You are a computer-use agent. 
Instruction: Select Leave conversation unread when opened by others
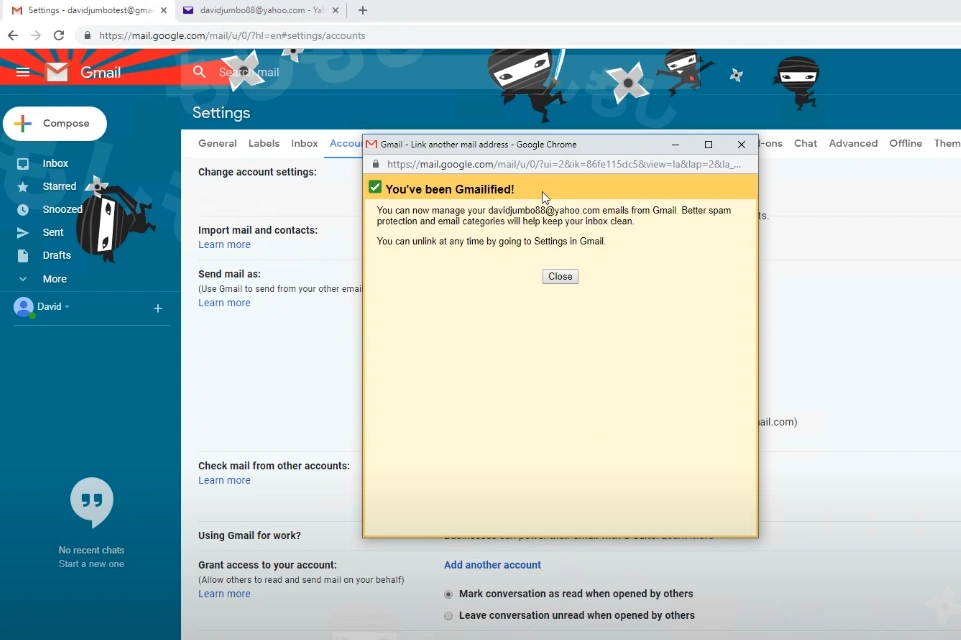click(449, 615)
